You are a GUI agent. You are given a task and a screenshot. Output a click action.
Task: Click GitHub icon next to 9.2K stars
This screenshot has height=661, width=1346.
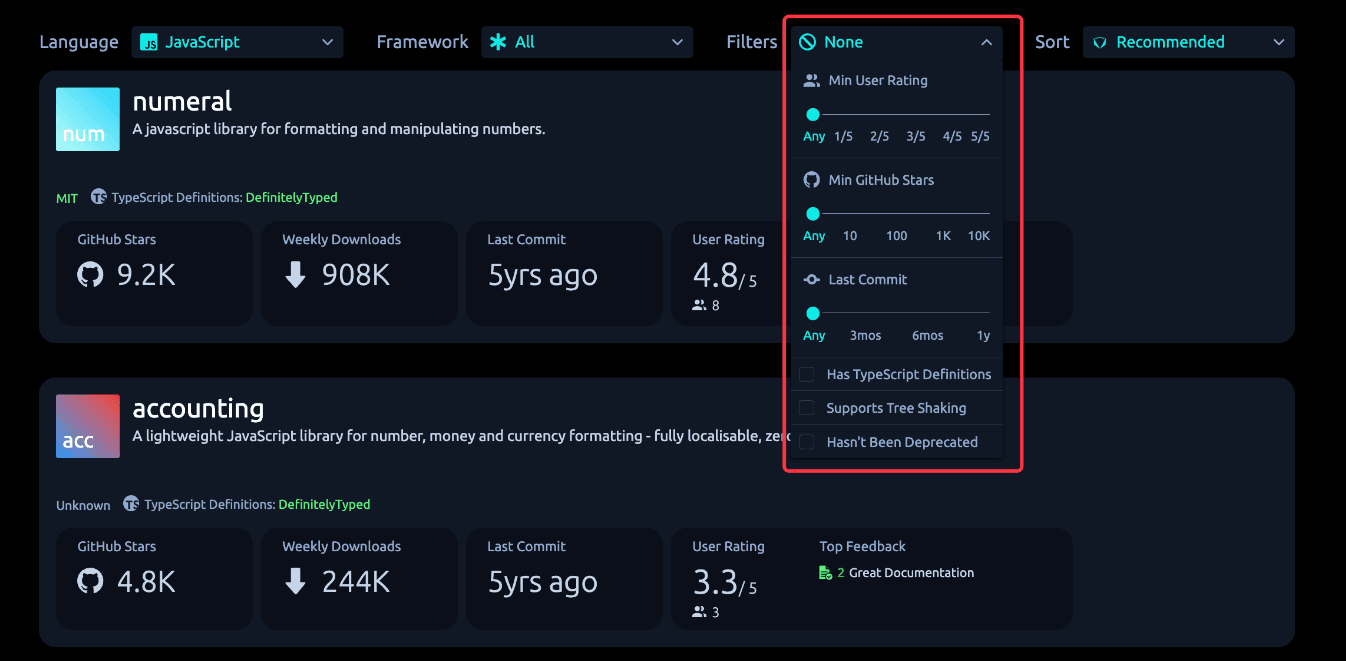(x=91, y=275)
